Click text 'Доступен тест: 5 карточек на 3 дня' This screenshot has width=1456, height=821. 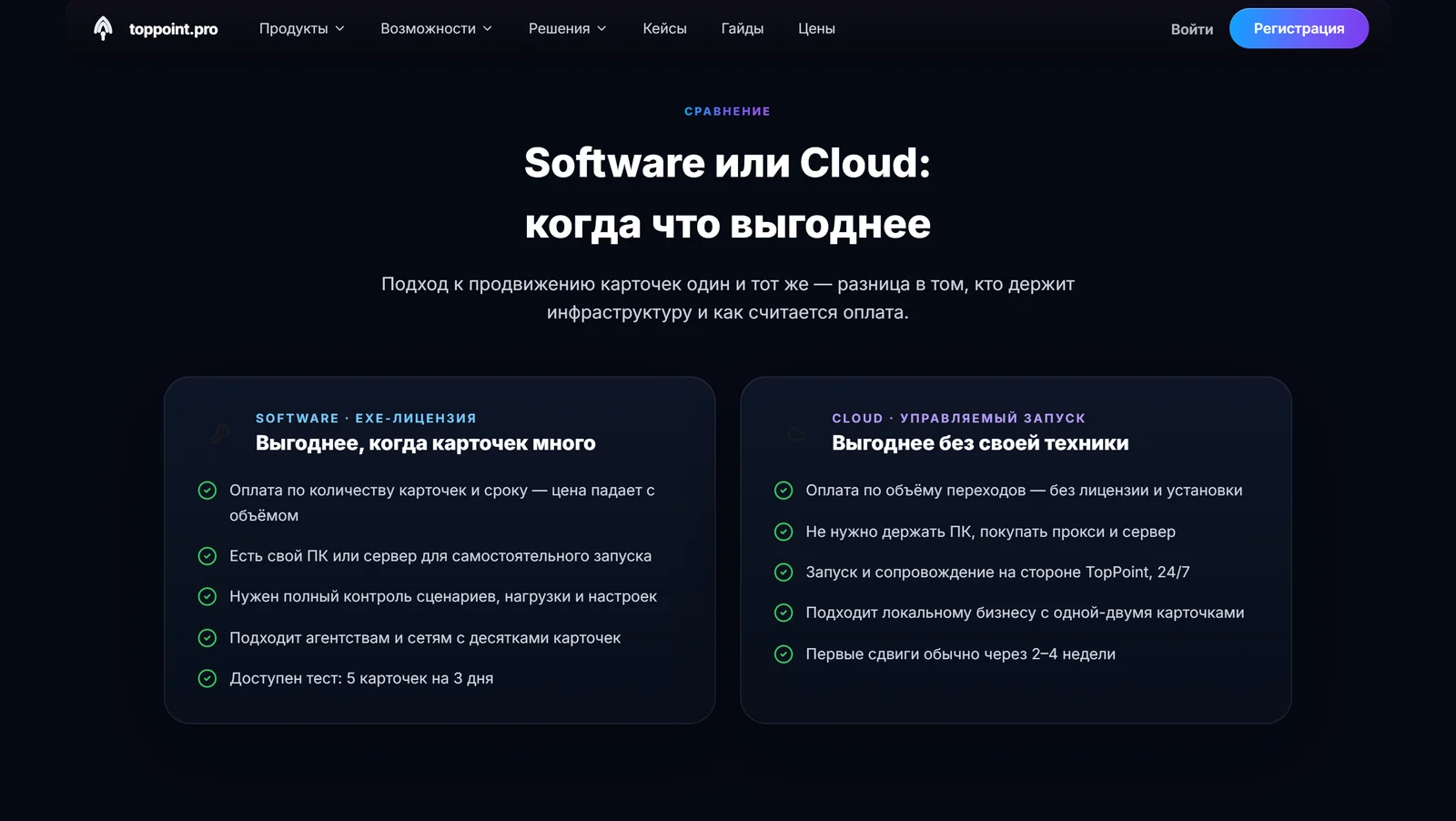[361, 678]
